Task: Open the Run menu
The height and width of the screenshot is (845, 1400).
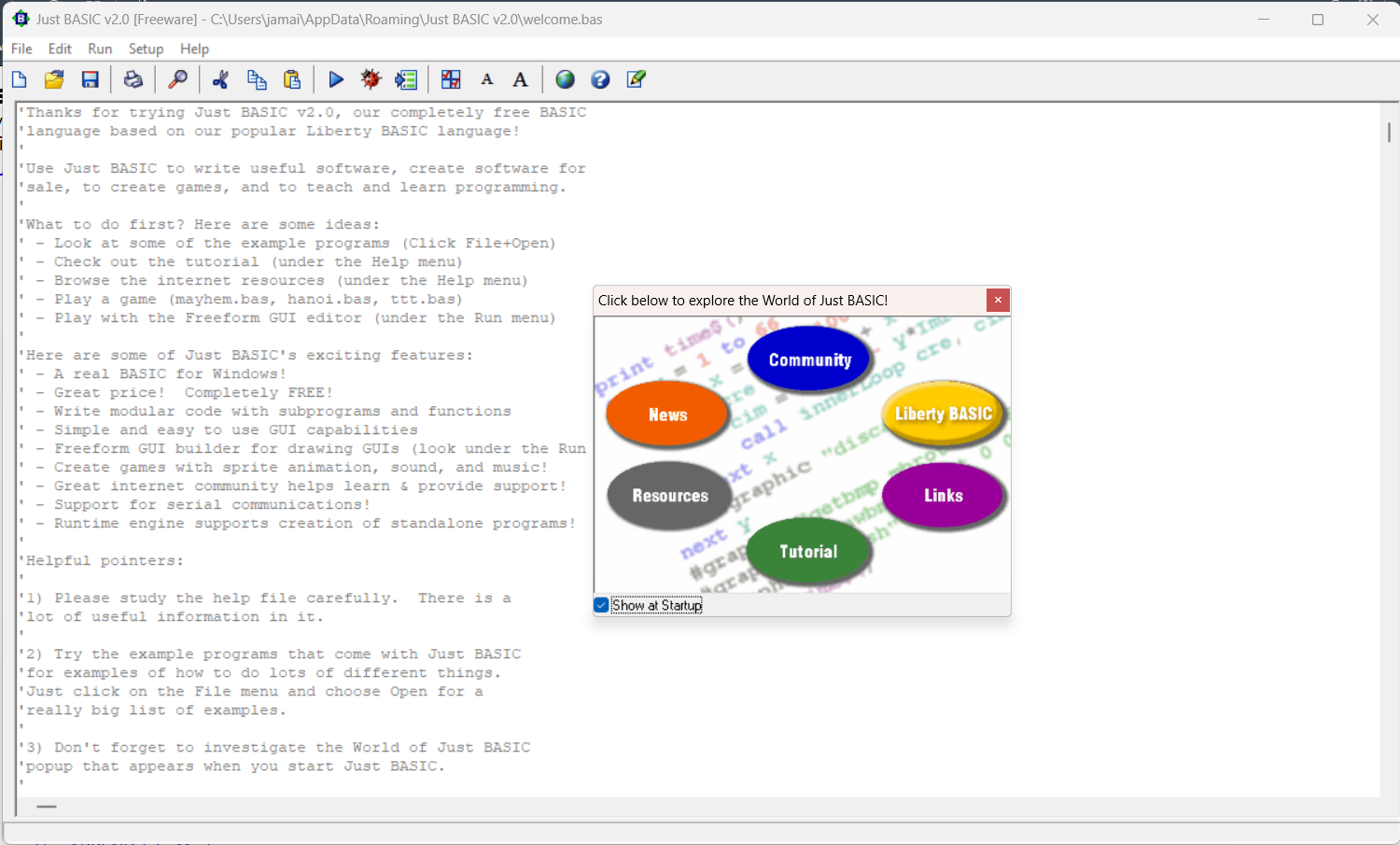Action: 100,49
